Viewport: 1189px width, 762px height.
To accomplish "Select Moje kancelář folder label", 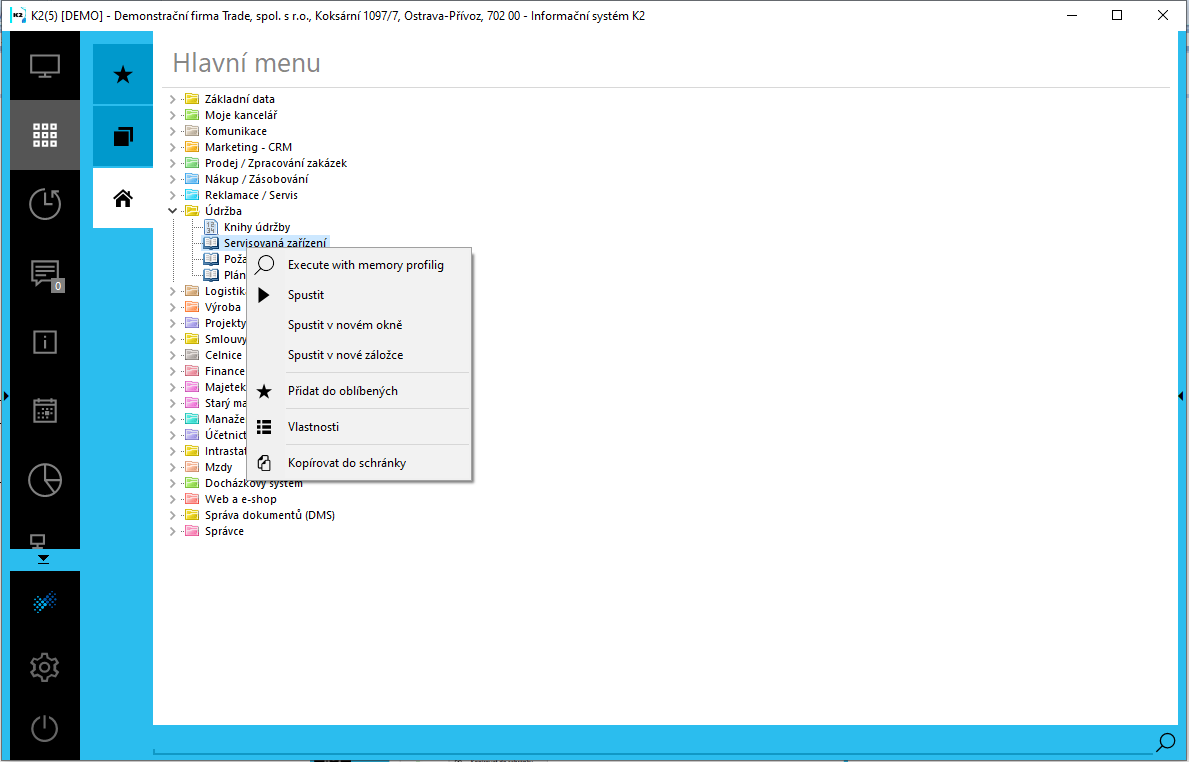I will click(241, 115).
